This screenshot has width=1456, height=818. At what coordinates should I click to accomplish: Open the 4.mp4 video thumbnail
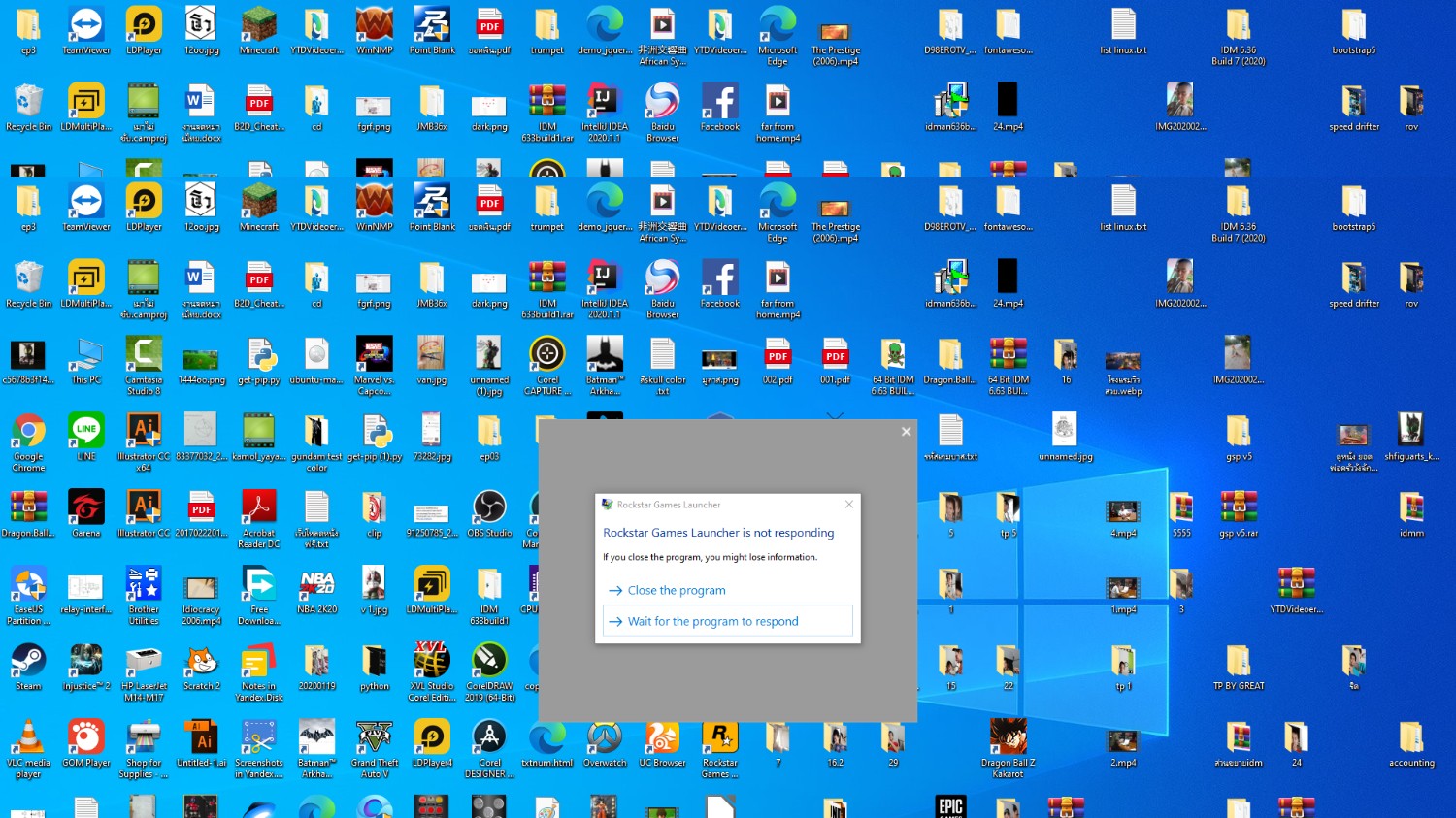[1123, 514]
